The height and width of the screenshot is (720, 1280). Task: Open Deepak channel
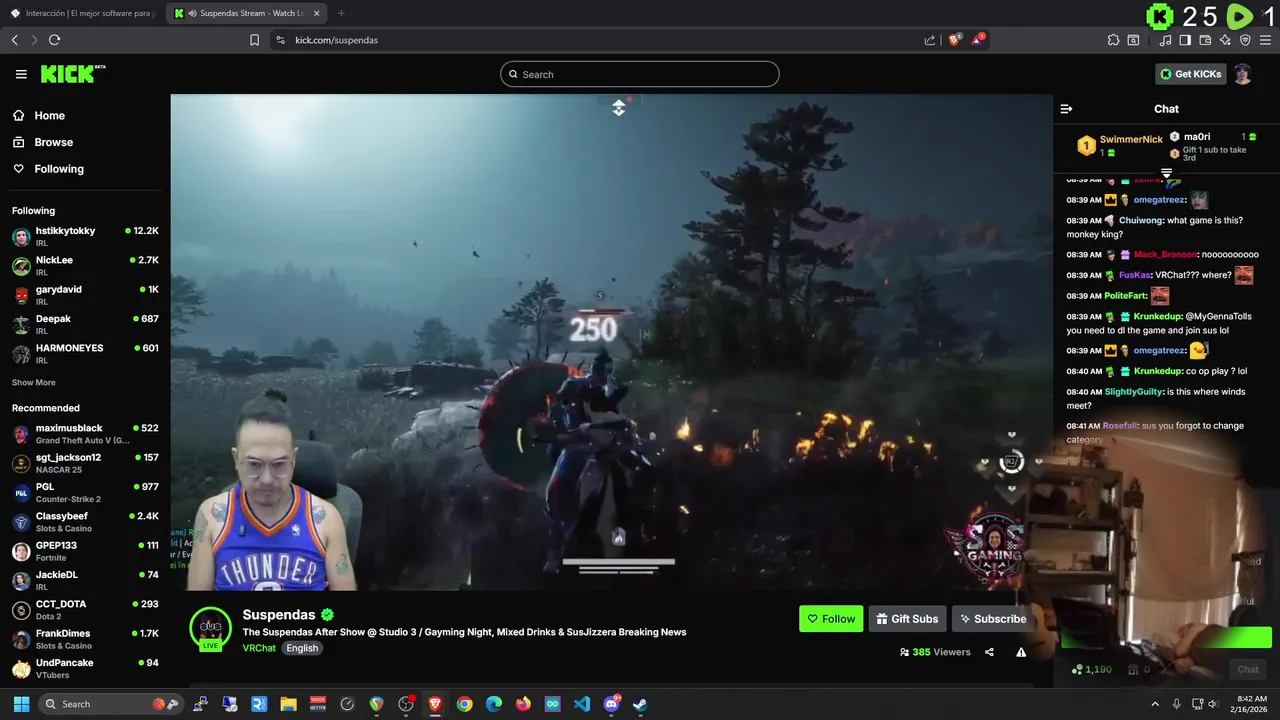click(85, 324)
